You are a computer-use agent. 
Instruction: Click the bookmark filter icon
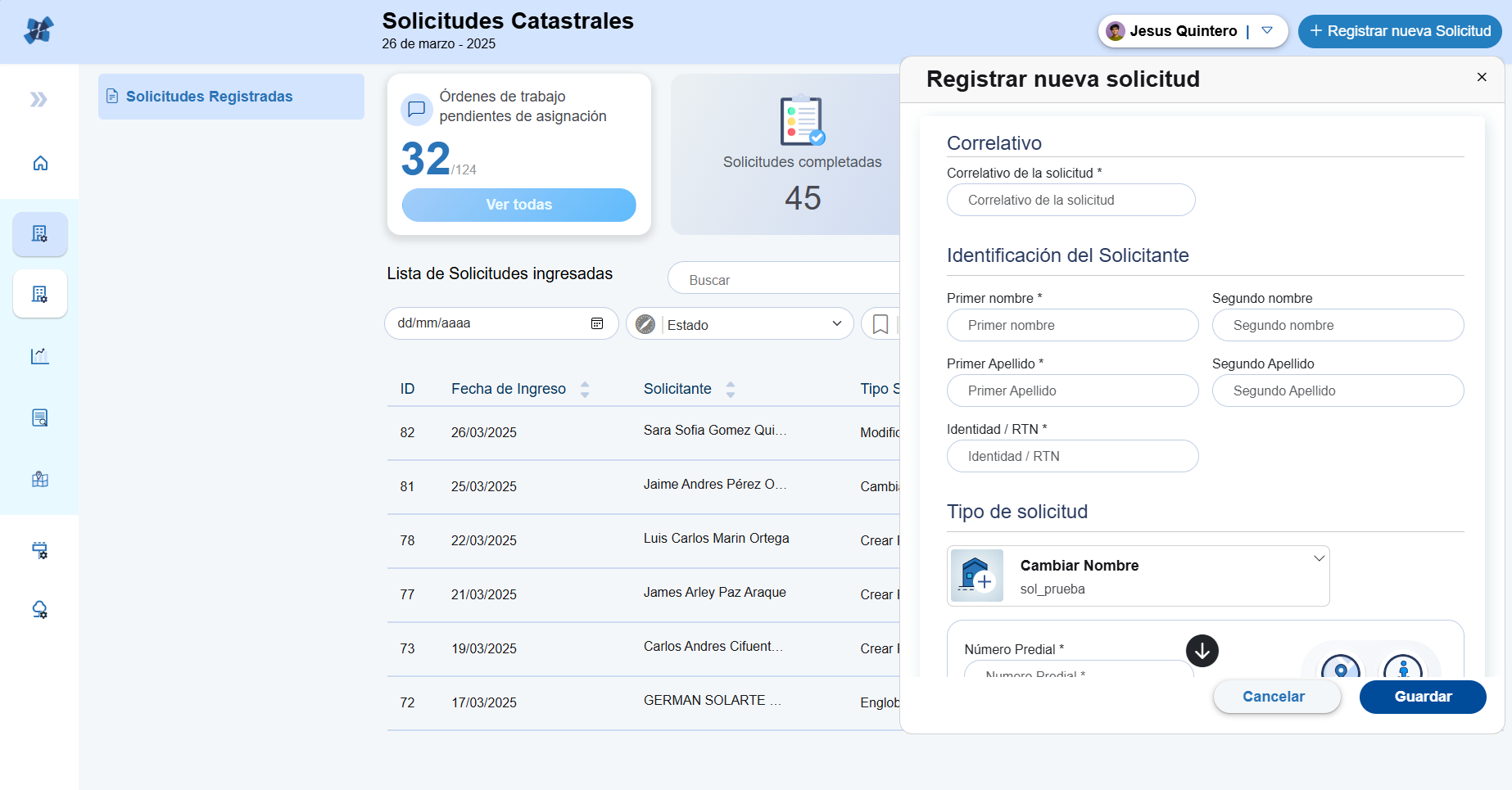880,324
